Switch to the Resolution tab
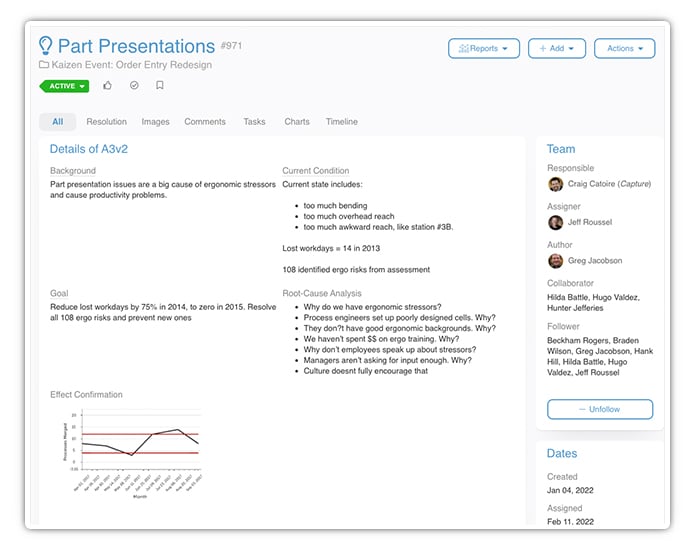 106,122
